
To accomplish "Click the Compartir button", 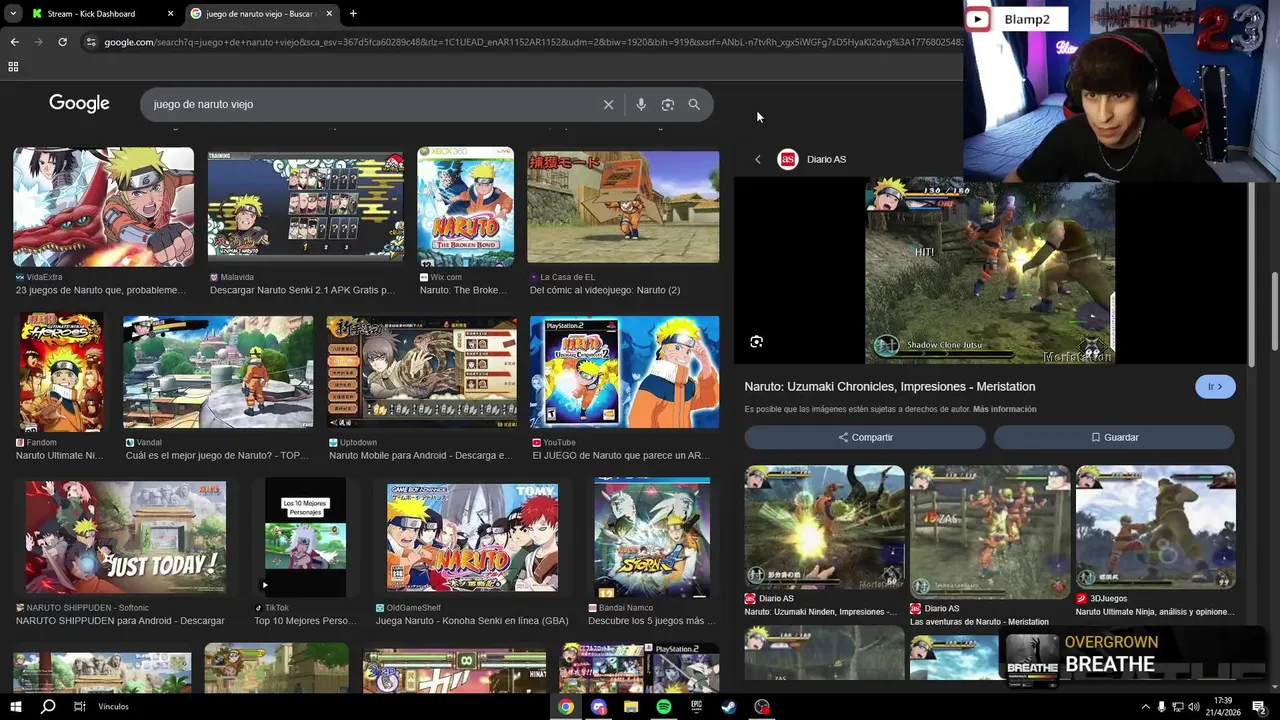I will point(865,437).
